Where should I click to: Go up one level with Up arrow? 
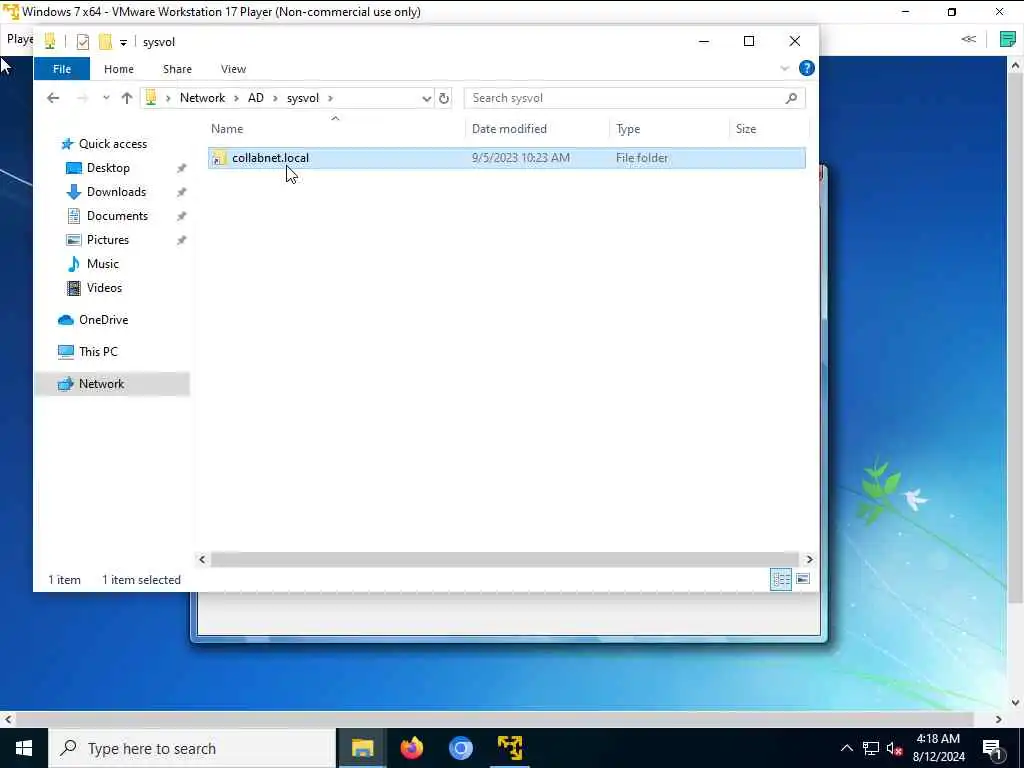127,98
